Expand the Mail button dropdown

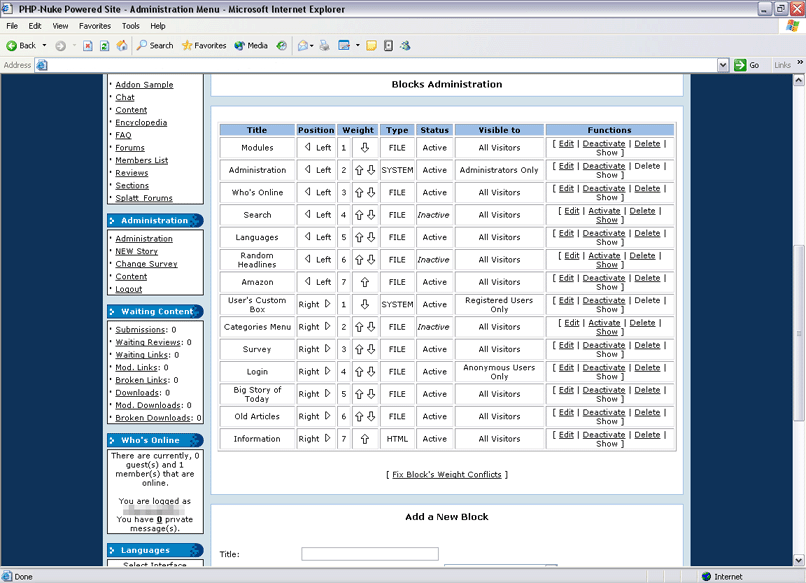[x=313, y=45]
